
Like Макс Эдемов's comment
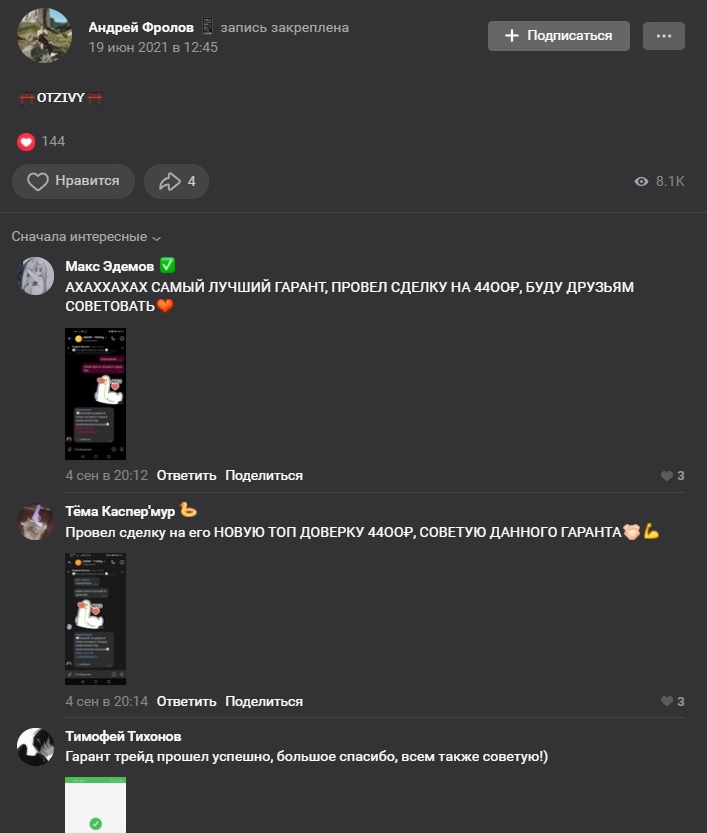click(672, 475)
